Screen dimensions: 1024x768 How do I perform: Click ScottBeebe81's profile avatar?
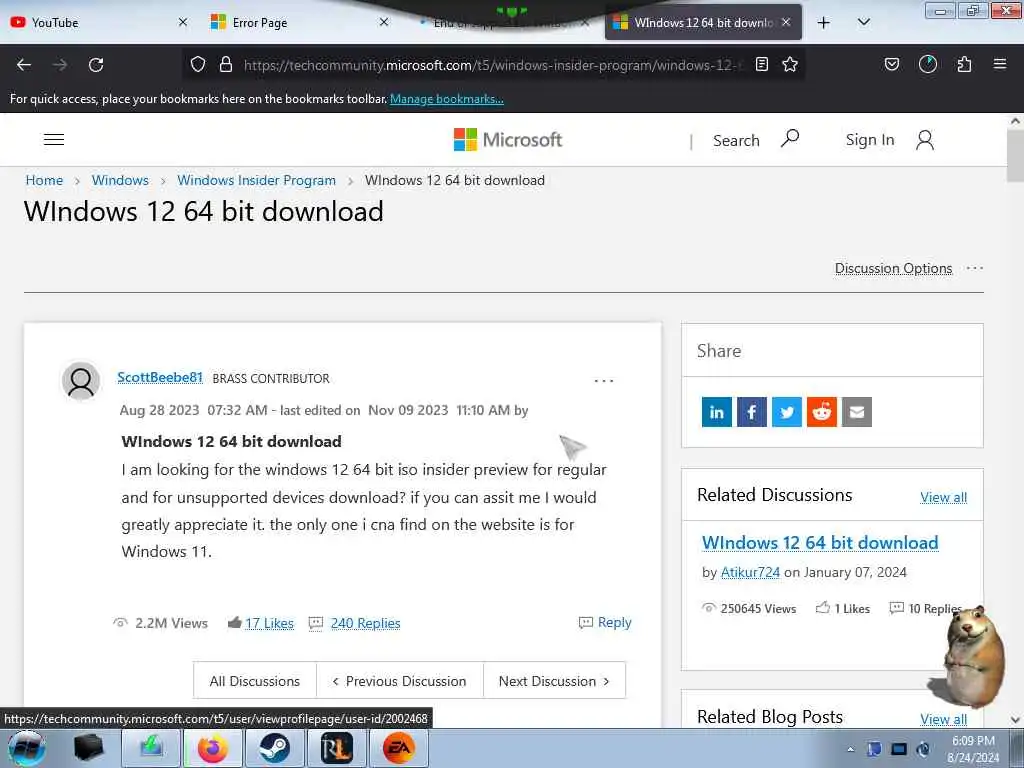click(81, 381)
